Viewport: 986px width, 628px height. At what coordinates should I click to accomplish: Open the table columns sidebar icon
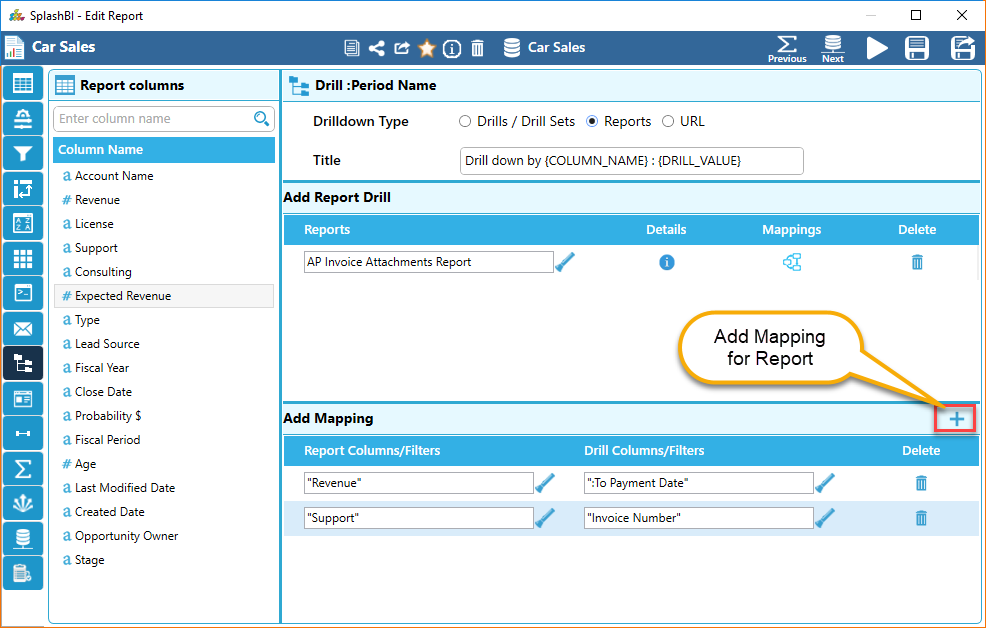(x=23, y=83)
